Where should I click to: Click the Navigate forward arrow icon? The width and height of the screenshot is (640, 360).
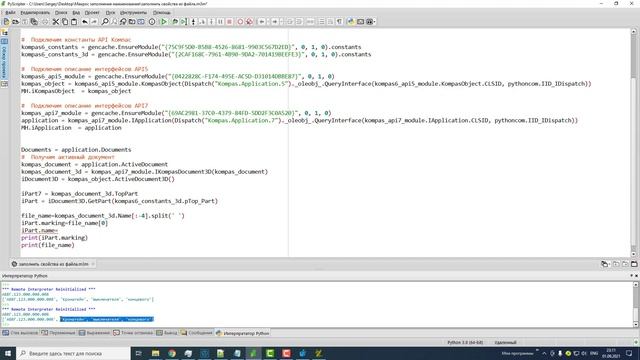(x=275, y=22)
